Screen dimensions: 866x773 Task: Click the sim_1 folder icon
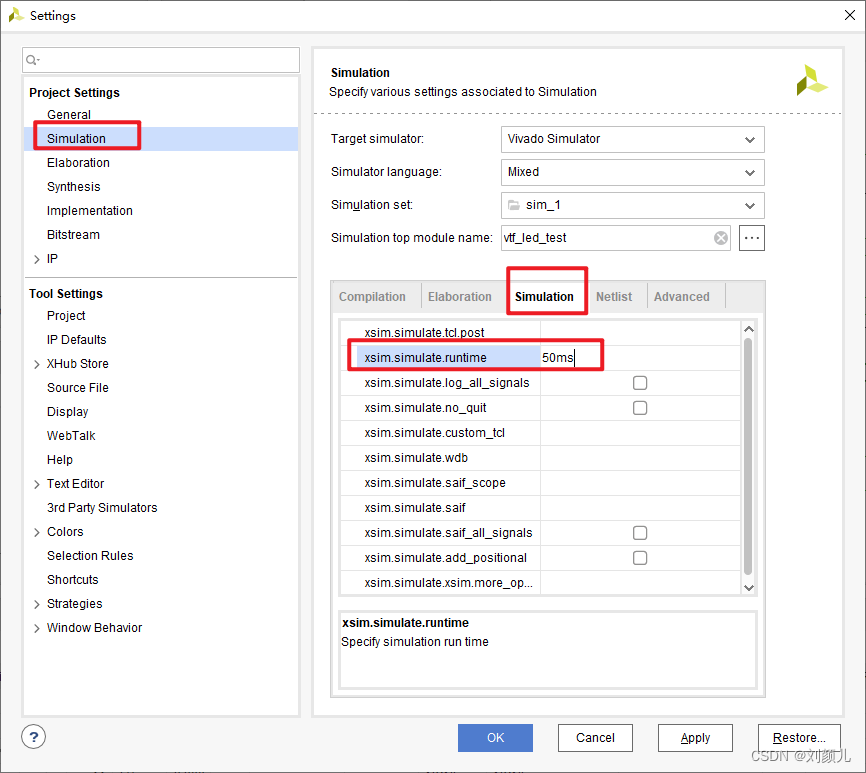pos(514,205)
